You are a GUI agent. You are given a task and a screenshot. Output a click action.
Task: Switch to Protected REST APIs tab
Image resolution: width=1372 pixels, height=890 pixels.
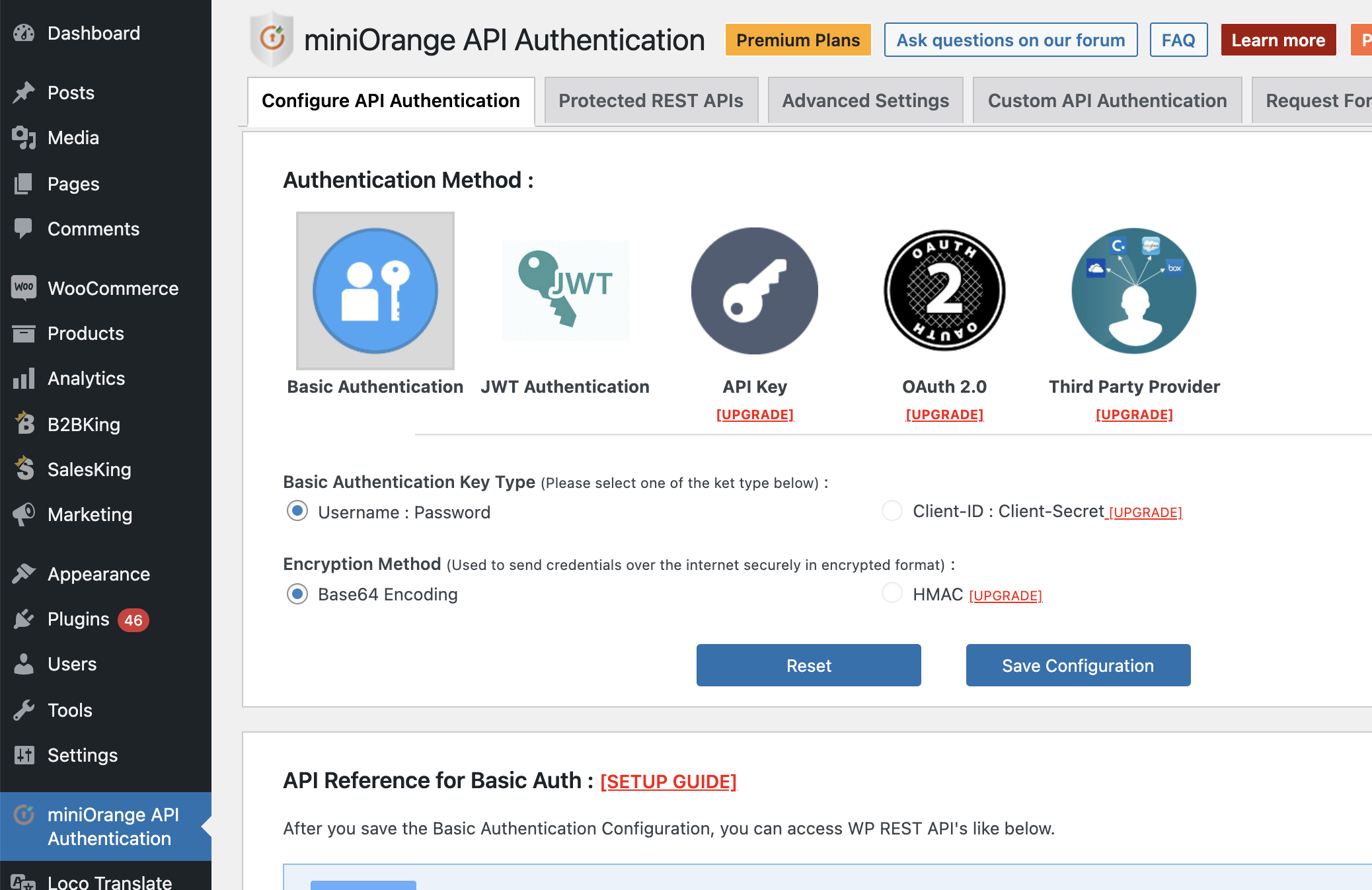651,101
